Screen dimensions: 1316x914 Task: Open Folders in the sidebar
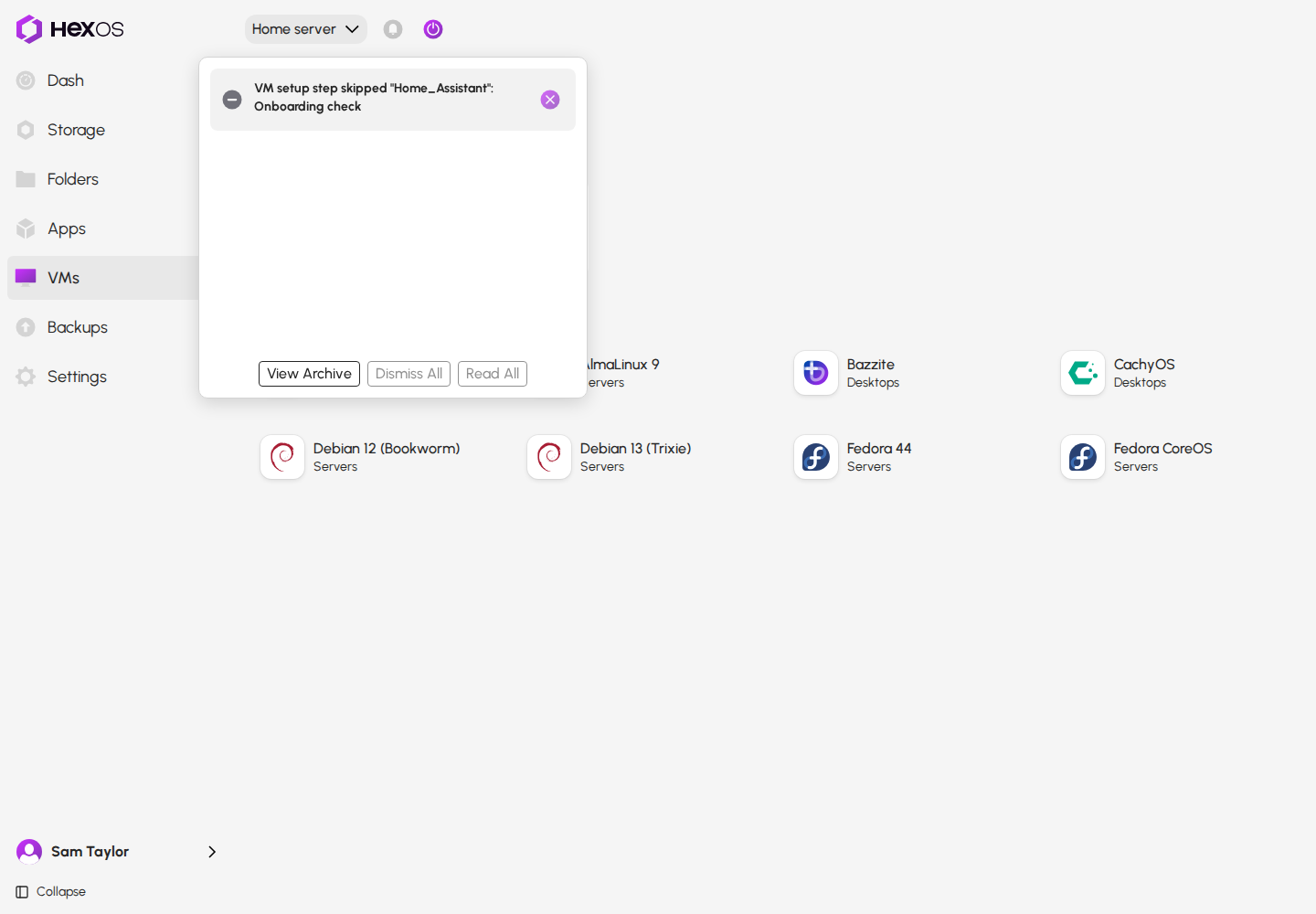click(x=102, y=179)
